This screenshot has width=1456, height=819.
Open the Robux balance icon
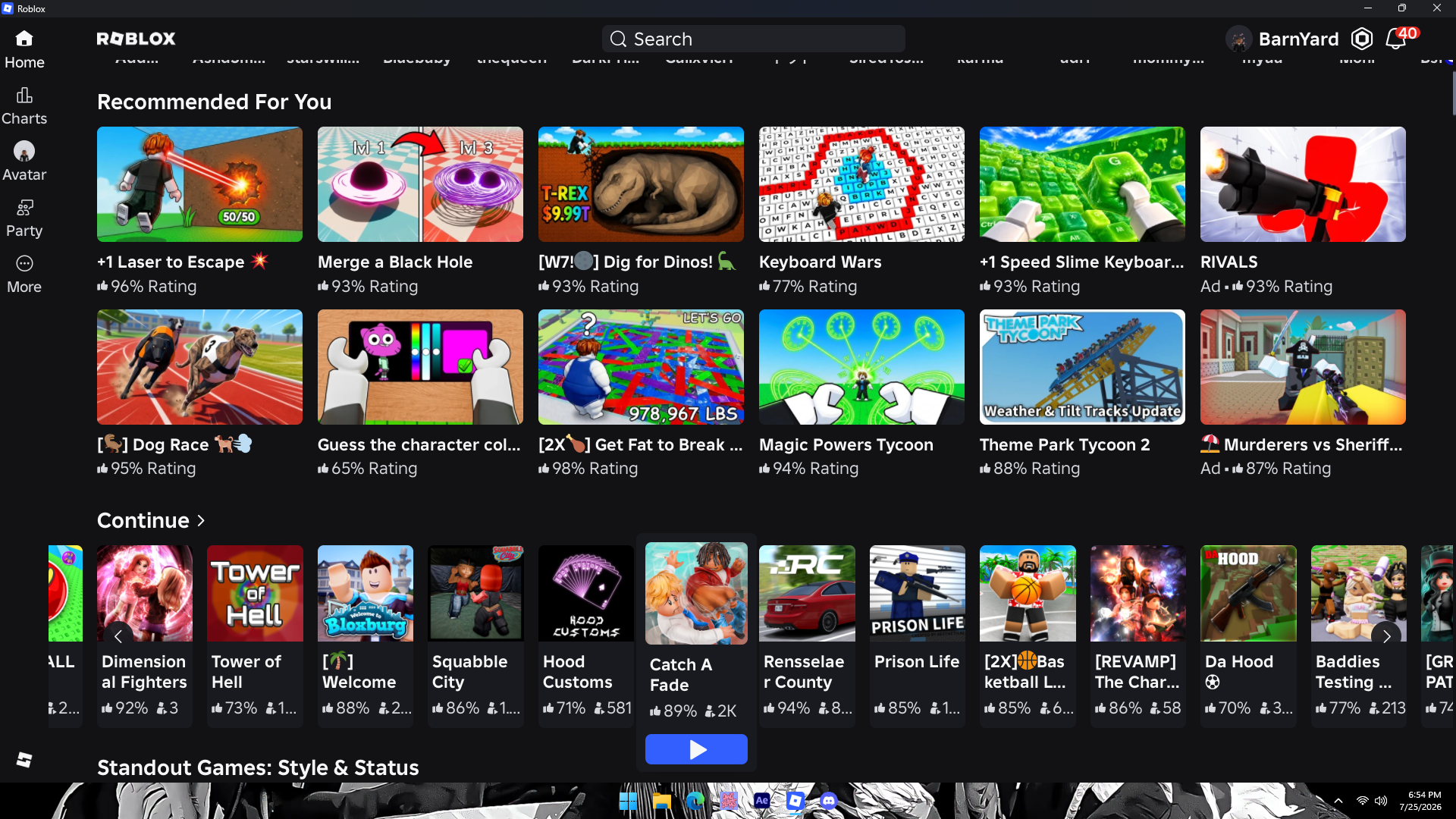(1362, 39)
